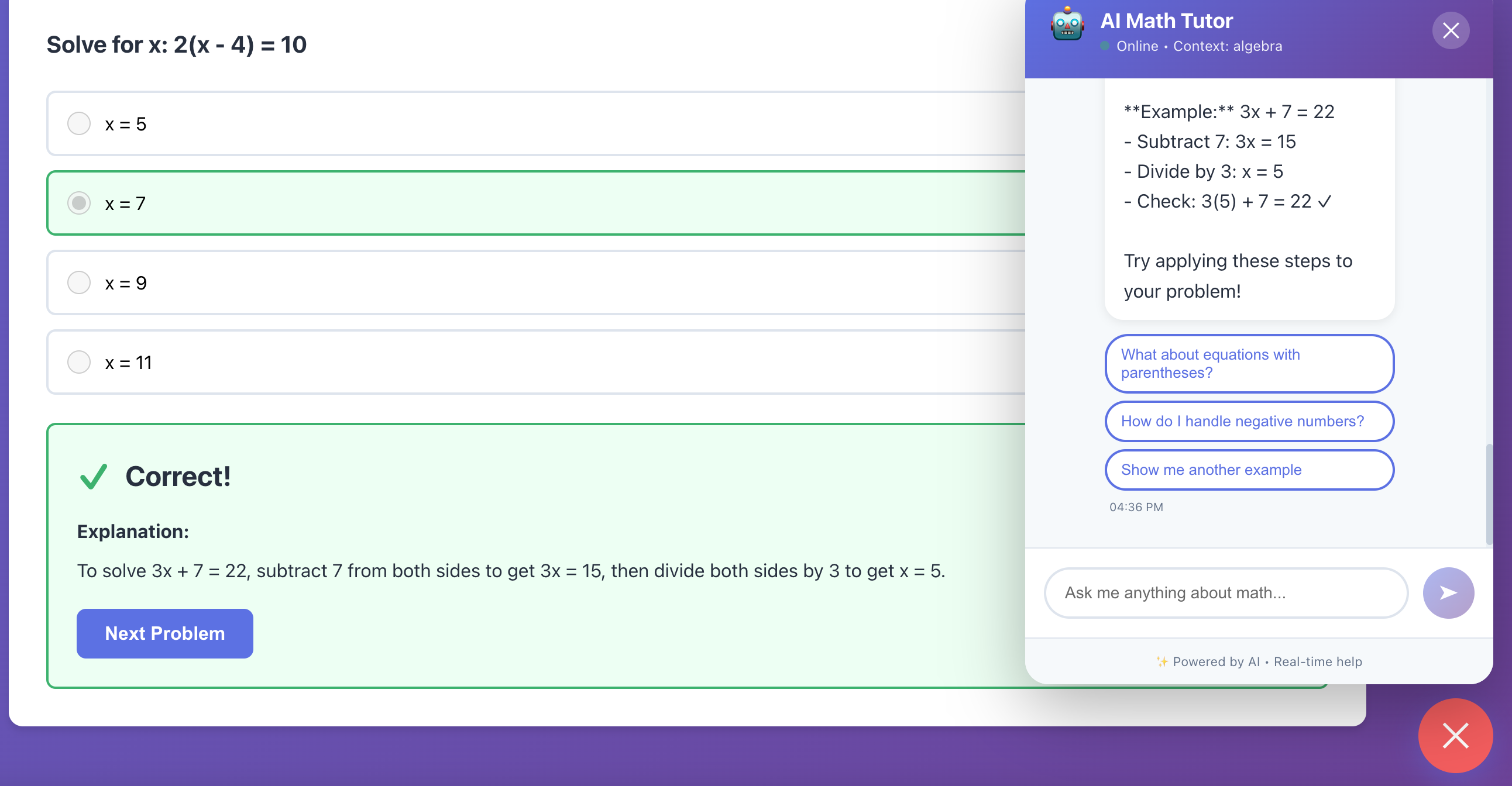This screenshot has width=1512, height=786.
Task: Choose the x = 9 answer radio button
Action: click(x=78, y=282)
